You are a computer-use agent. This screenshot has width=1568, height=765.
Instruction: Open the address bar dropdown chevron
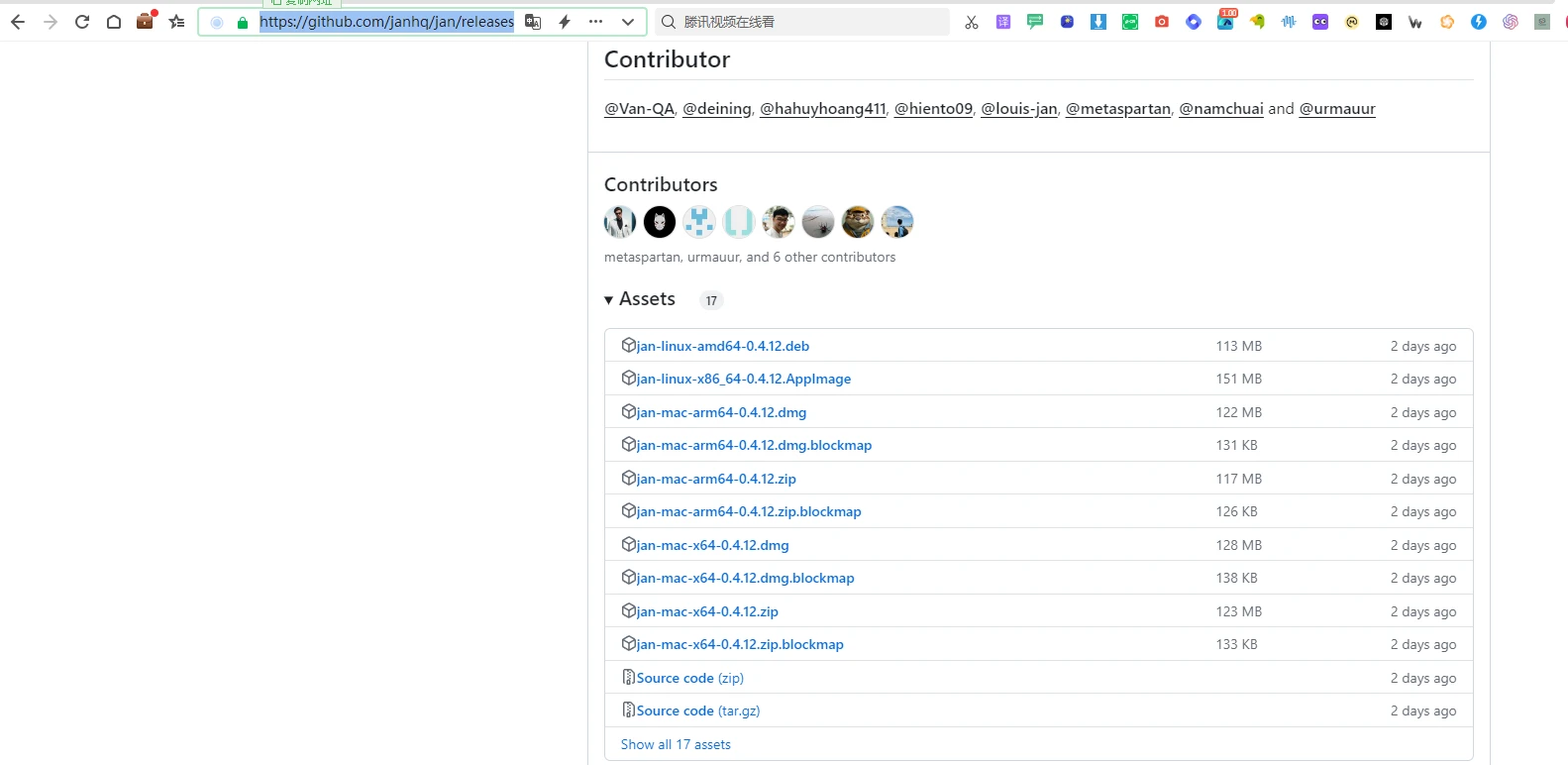click(628, 22)
